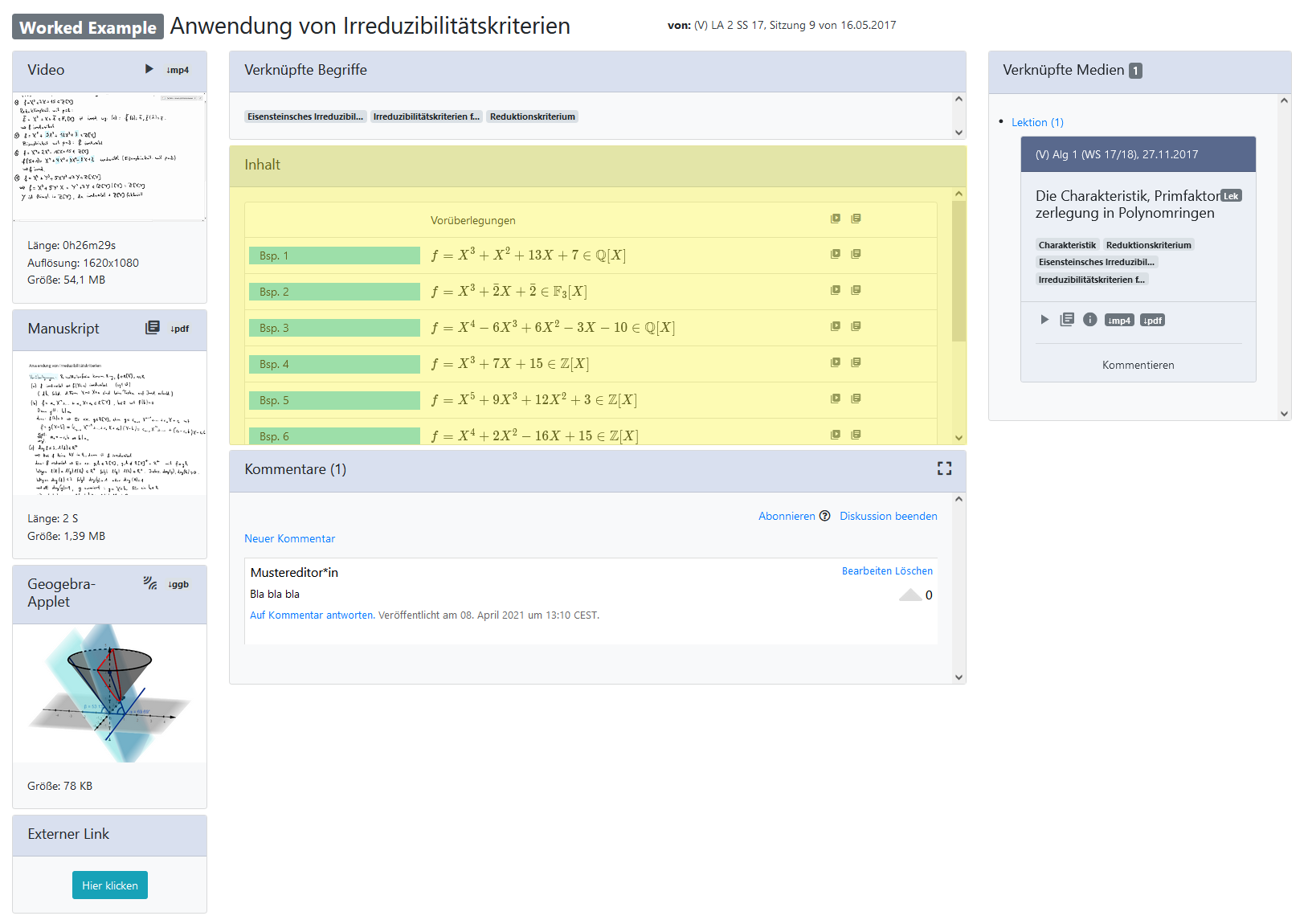Open the Geogebra applet viewer icon
This screenshot has height=924, width=1308.
point(150,583)
